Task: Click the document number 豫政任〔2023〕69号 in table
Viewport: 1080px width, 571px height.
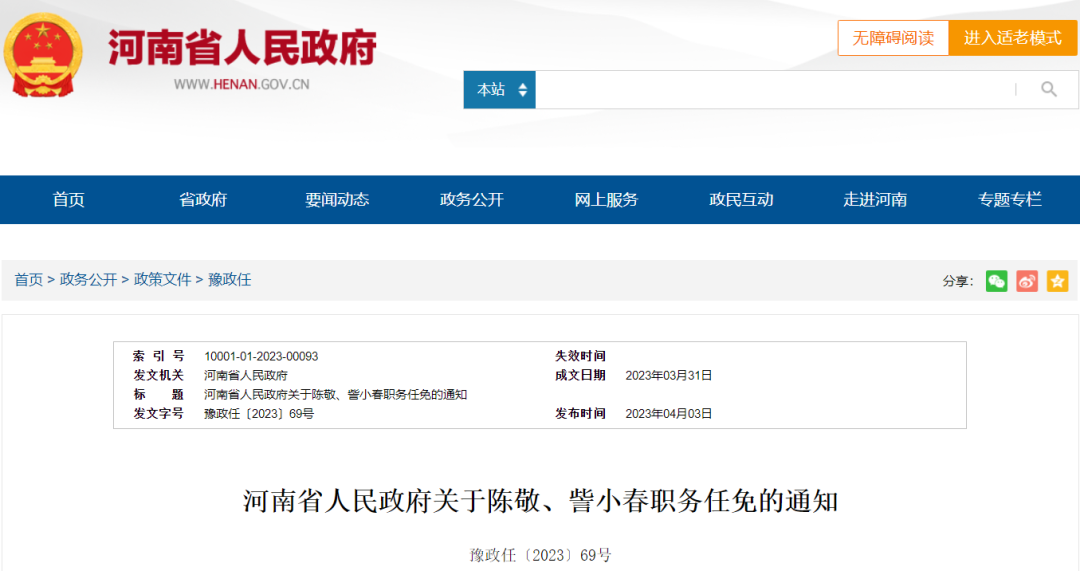Action: click(x=259, y=414)
